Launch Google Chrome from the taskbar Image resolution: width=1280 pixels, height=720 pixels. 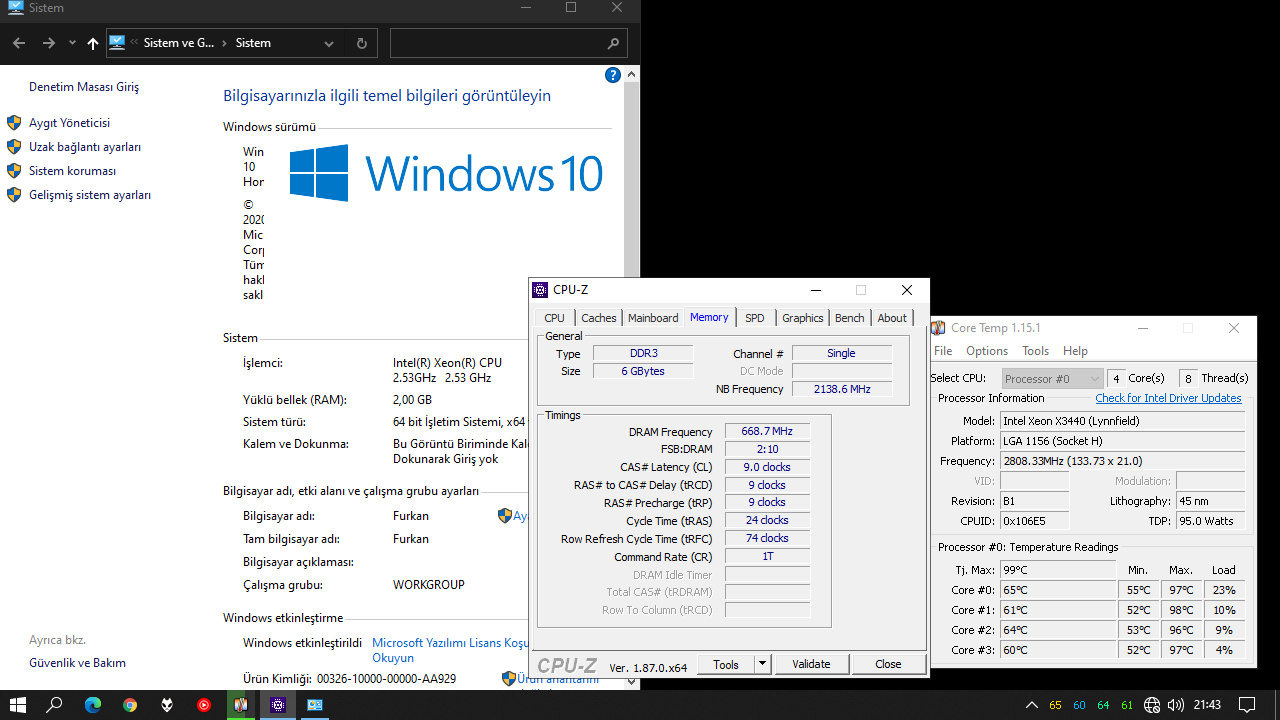(x=130, y=705)
